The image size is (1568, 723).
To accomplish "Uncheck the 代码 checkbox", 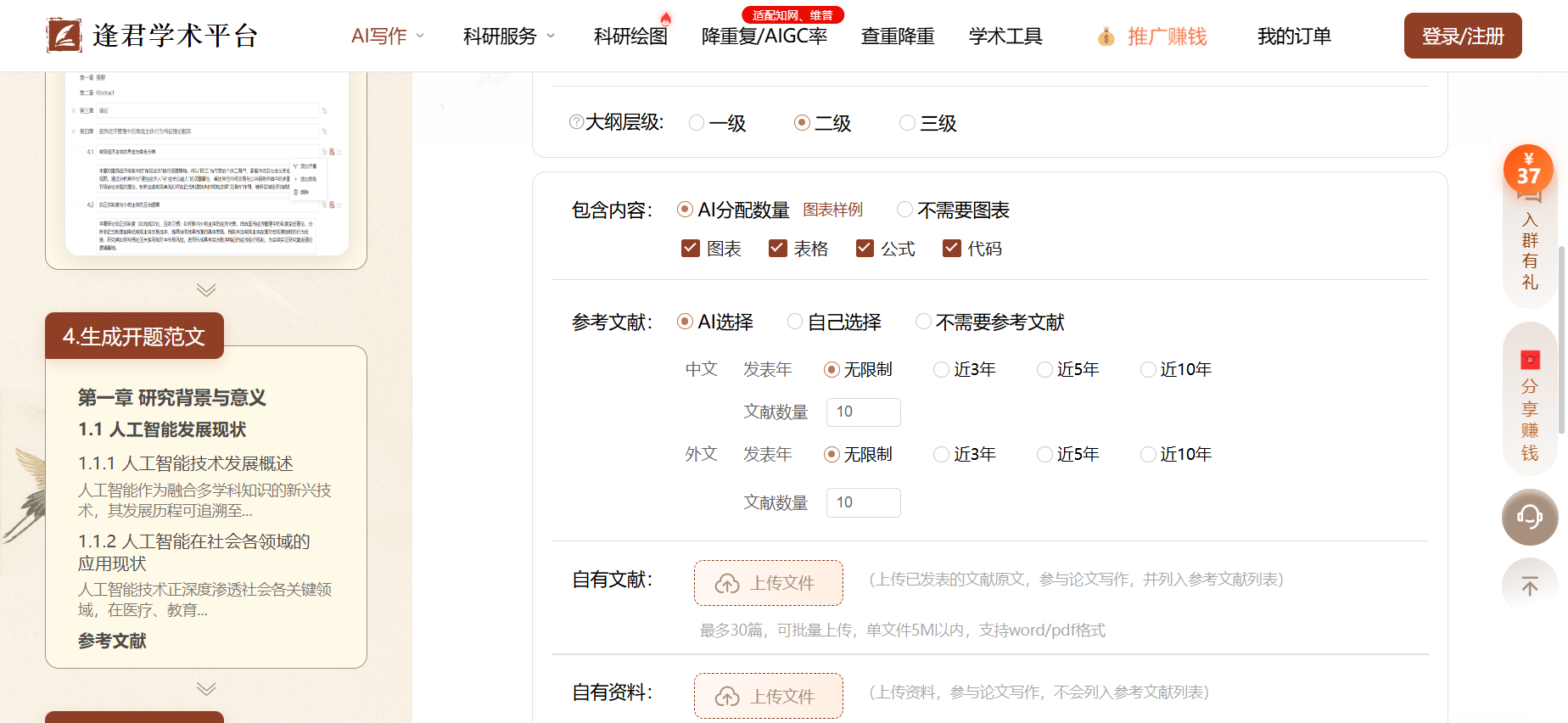I will (952, 248).
